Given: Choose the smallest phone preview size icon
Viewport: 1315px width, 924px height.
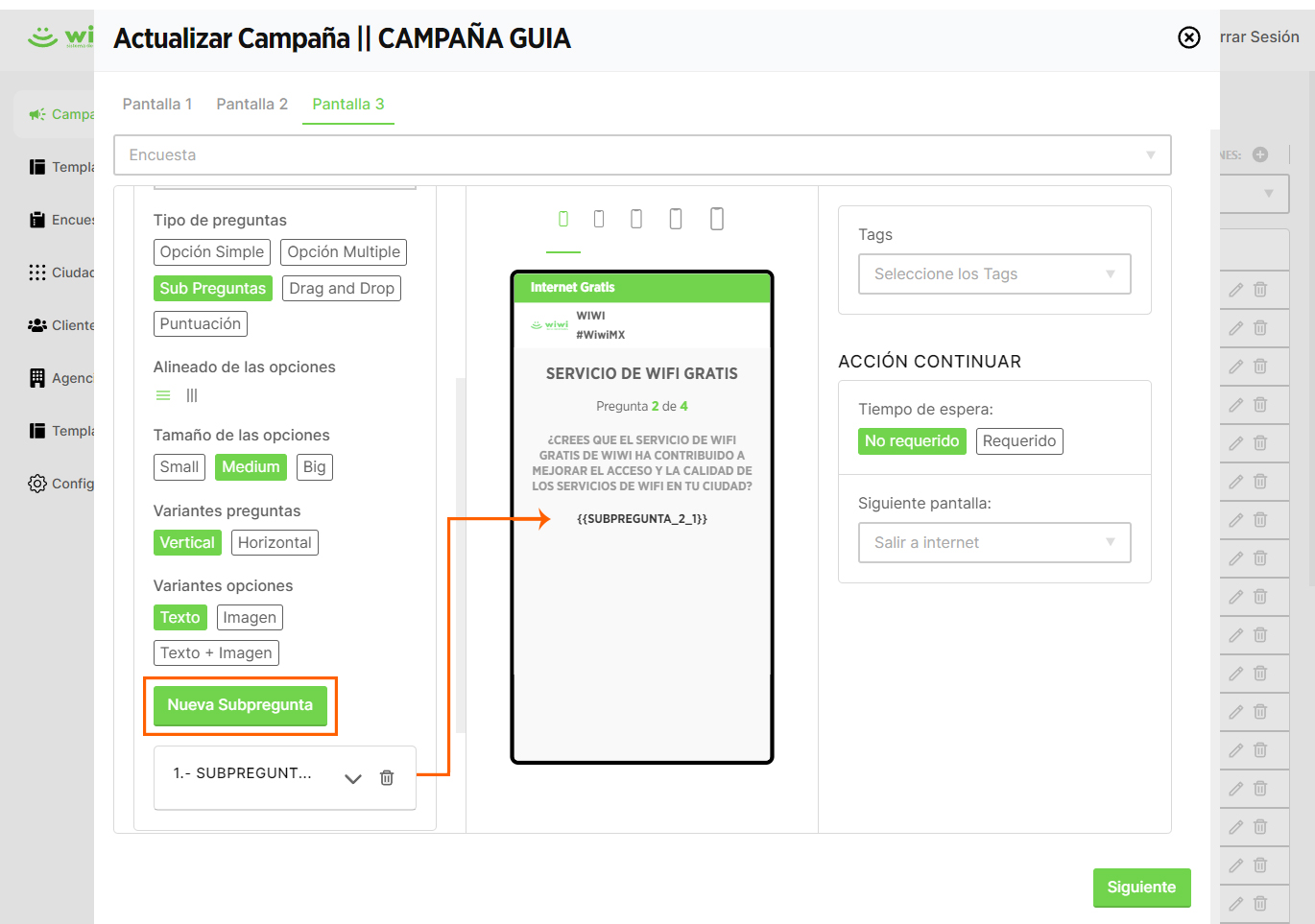Looking at the screenshot, I should 563,220.
